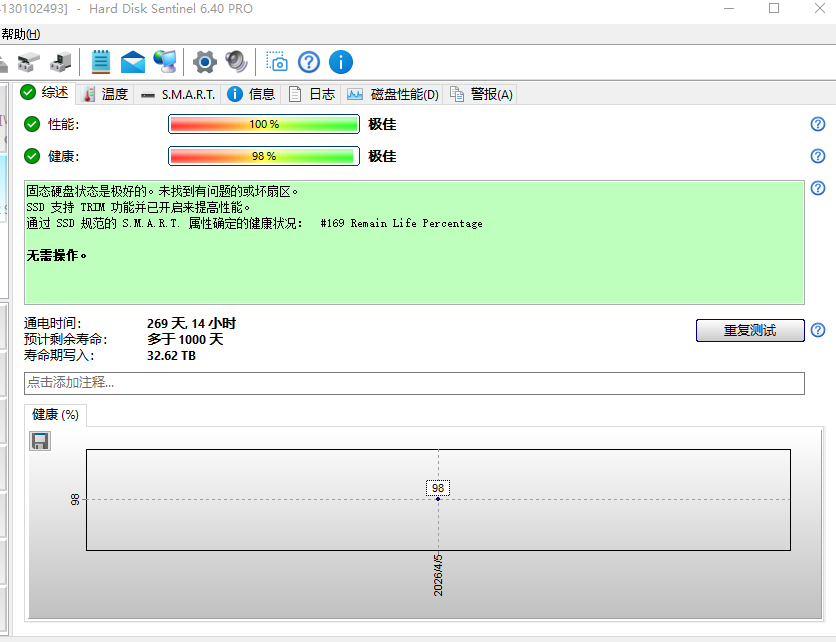Open settings via the gear icon
836x642 pixels.
pyautogui.click(x=205, y=62)
